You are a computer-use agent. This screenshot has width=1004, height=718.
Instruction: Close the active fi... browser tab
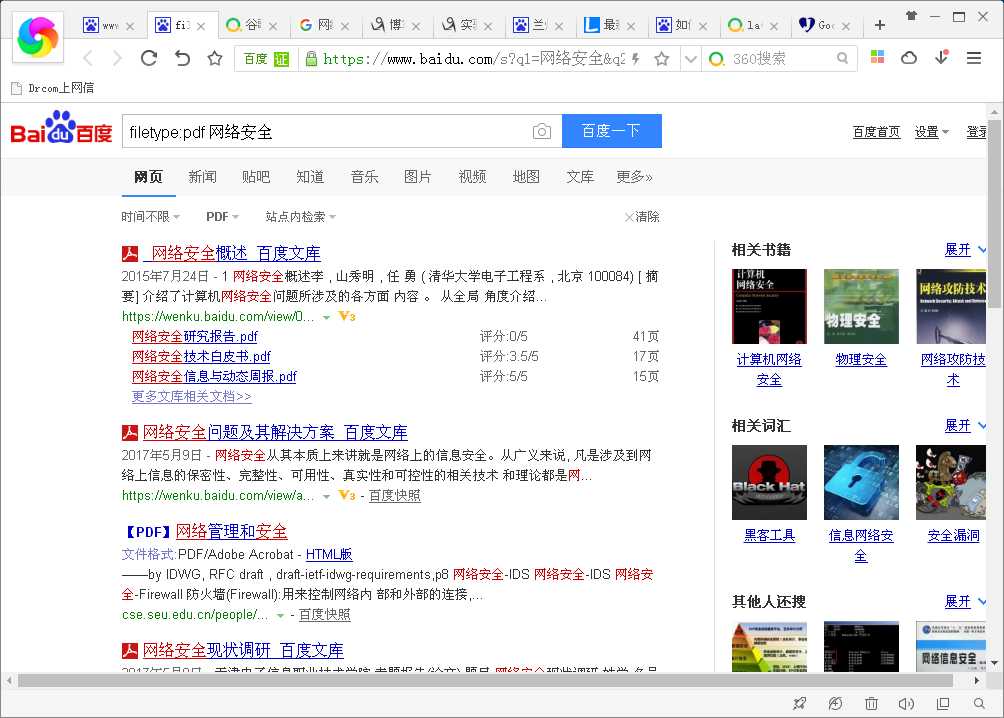click(201, 26)
